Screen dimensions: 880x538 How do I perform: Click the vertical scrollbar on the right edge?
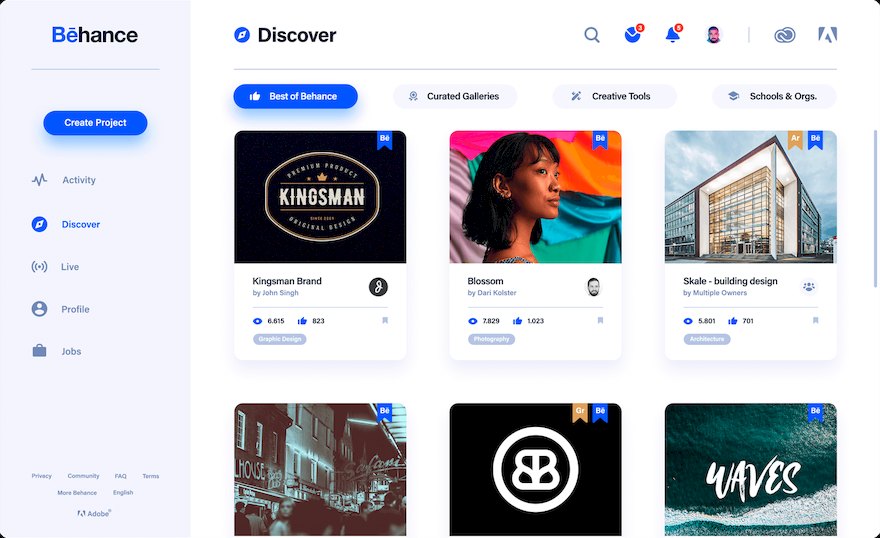[874, 209]
